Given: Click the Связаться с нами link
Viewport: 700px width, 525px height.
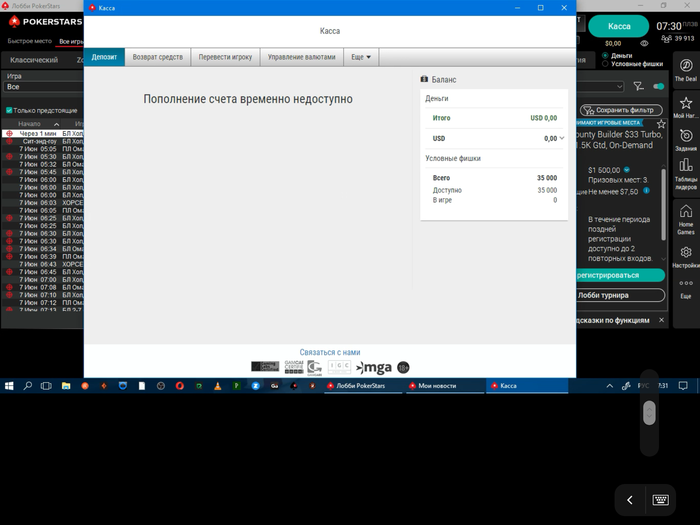Looking at the screenshot, I should pyautogui.click(x=329, y=352).
